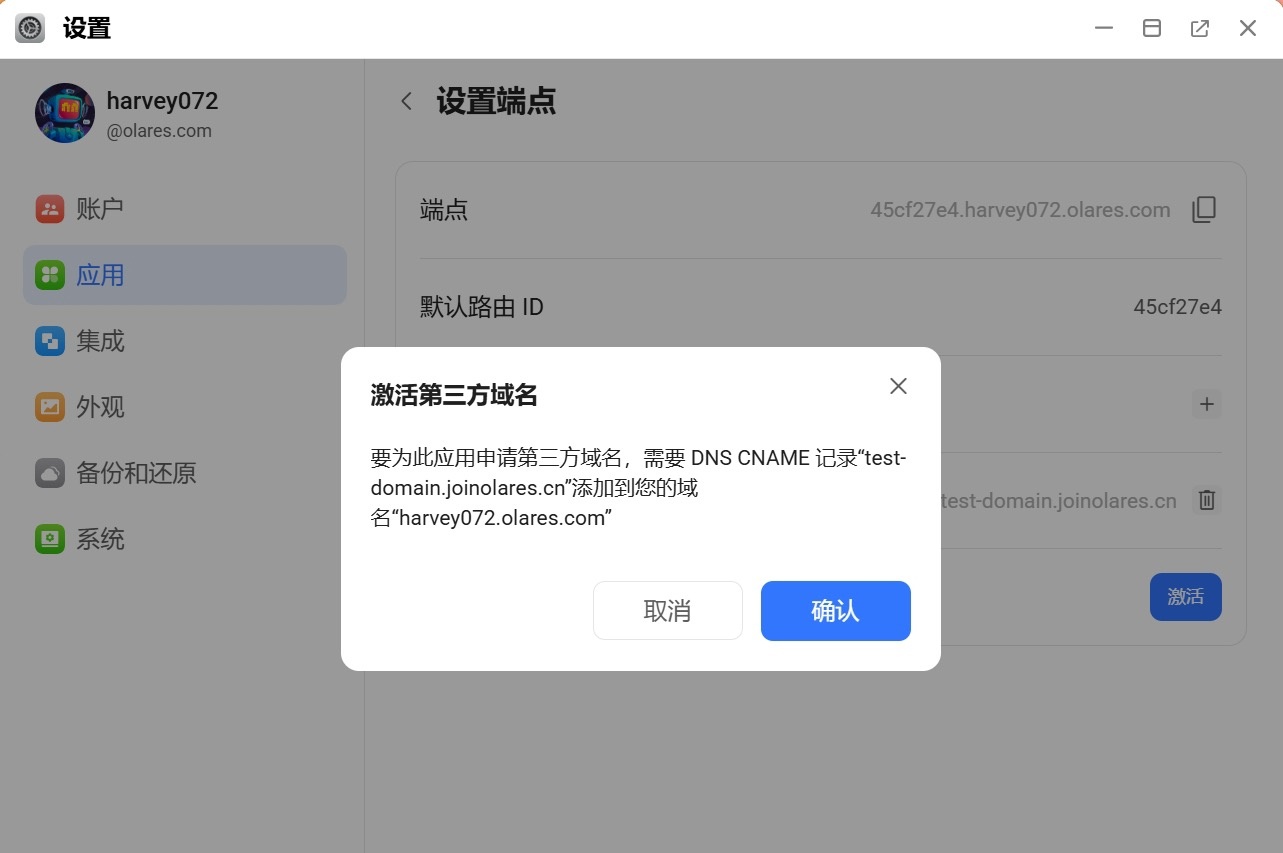
Task: Open the Backup and Restore section
Action: click(133, 473)
